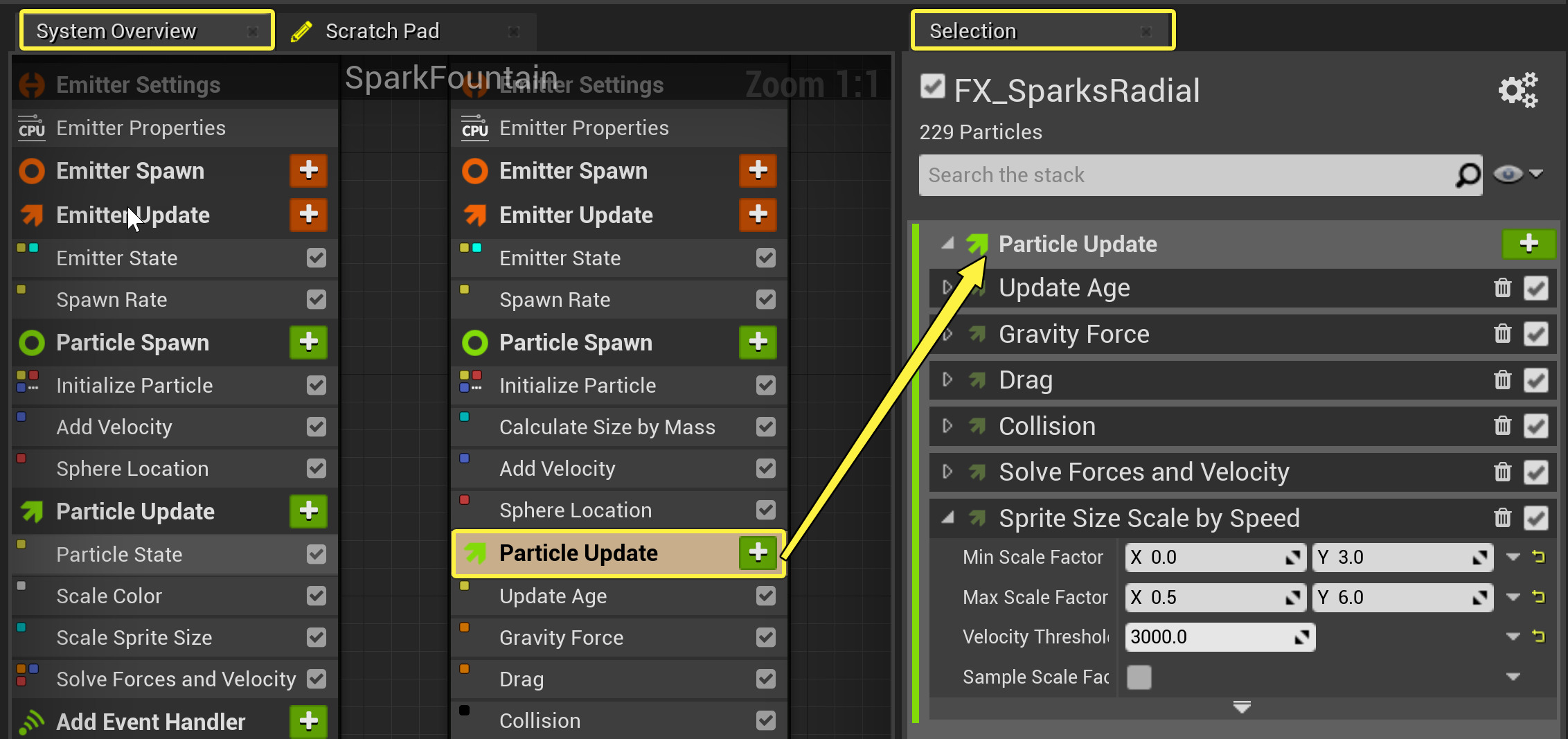Reset the Min Scale Factor value to default

click(x=1538, y=557)
